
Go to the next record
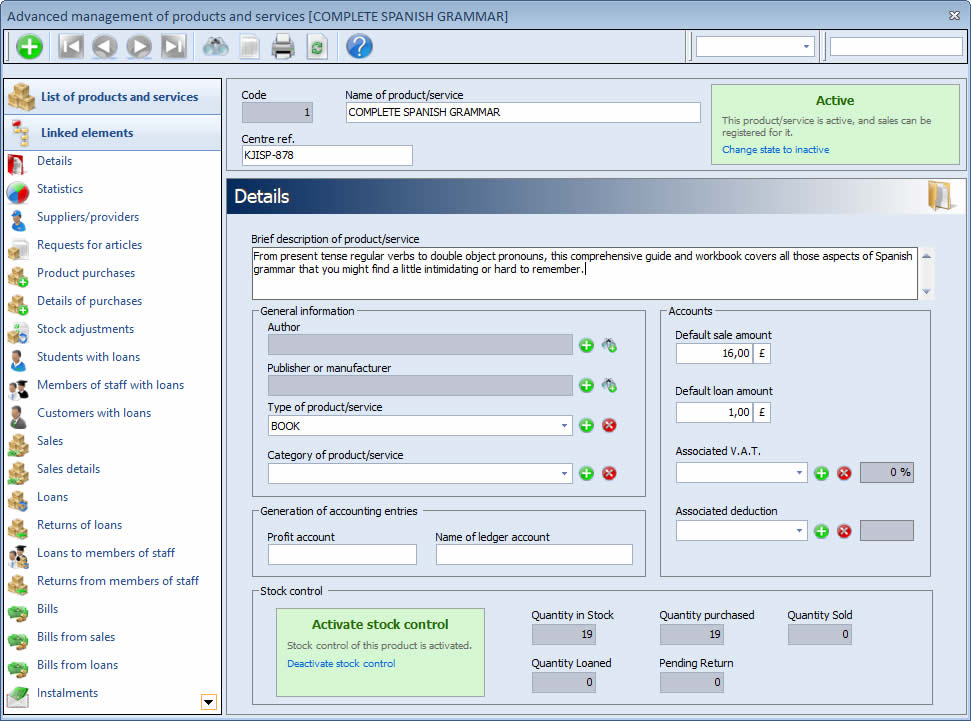(x=139, y=46)
